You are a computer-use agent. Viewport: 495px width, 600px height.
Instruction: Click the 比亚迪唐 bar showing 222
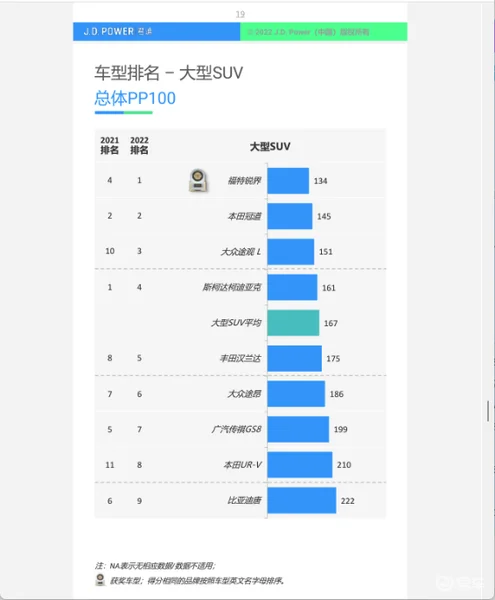302,500
